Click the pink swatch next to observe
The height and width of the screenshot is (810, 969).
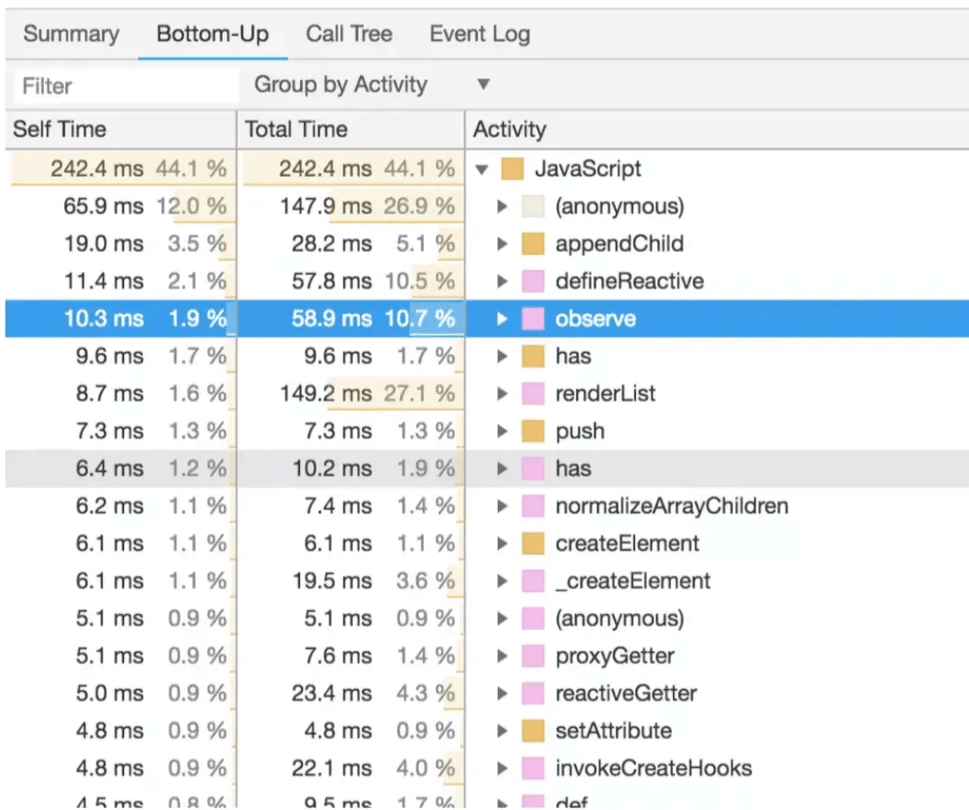[x=533, y=319]
